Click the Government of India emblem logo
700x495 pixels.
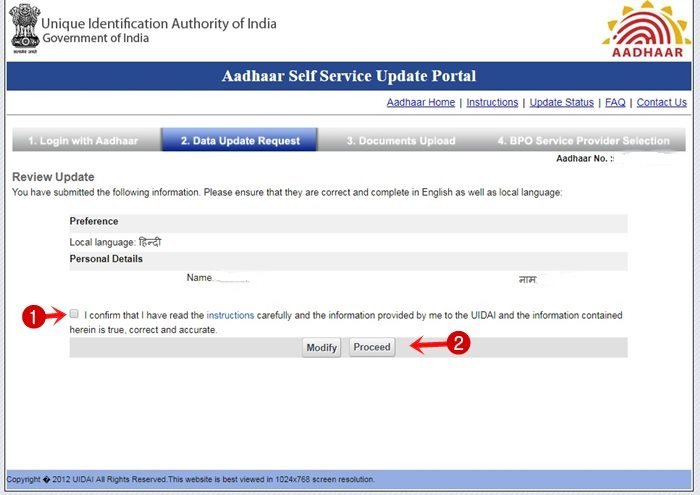[25, 28]
